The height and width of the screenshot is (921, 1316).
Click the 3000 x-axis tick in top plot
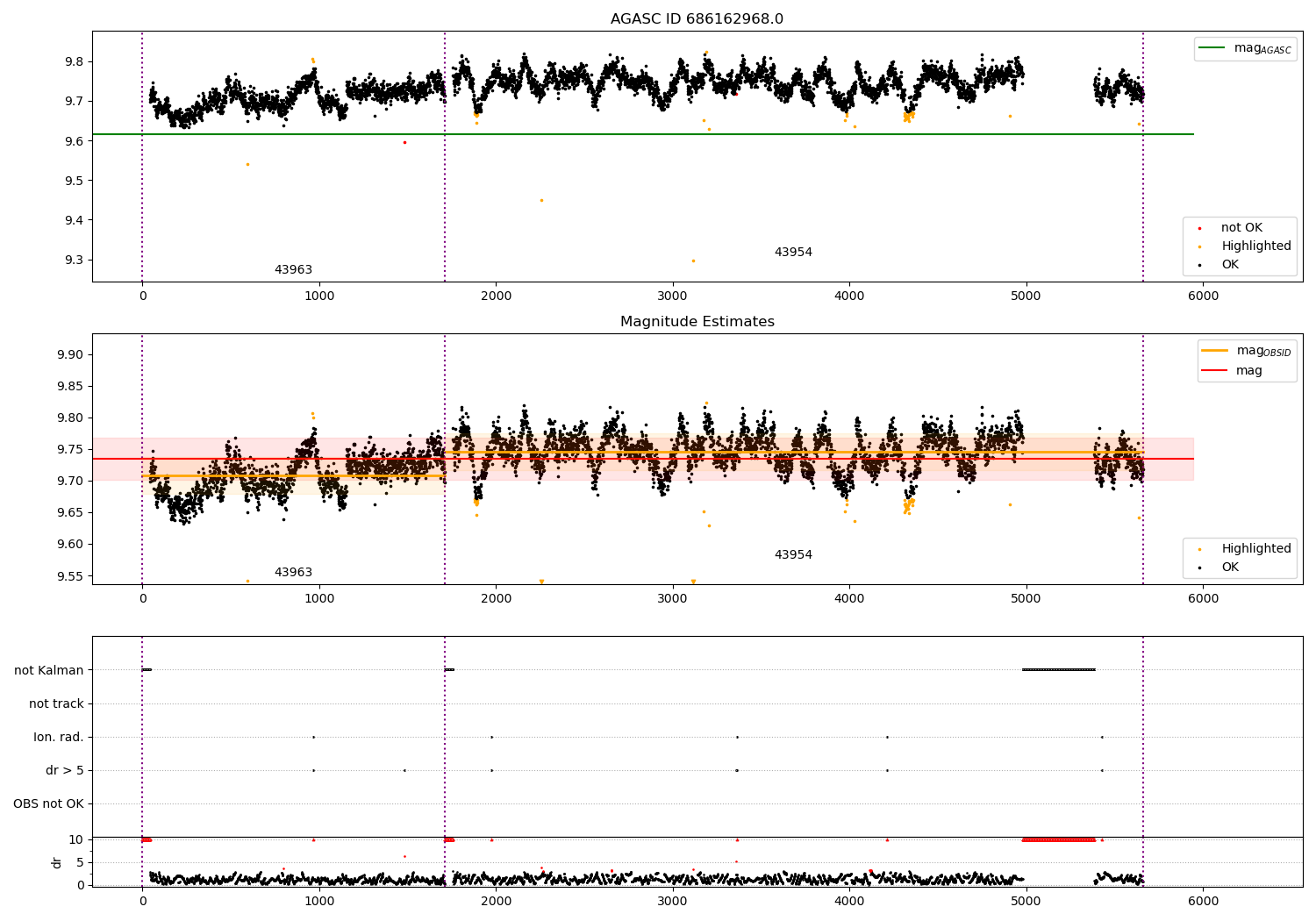673,296
